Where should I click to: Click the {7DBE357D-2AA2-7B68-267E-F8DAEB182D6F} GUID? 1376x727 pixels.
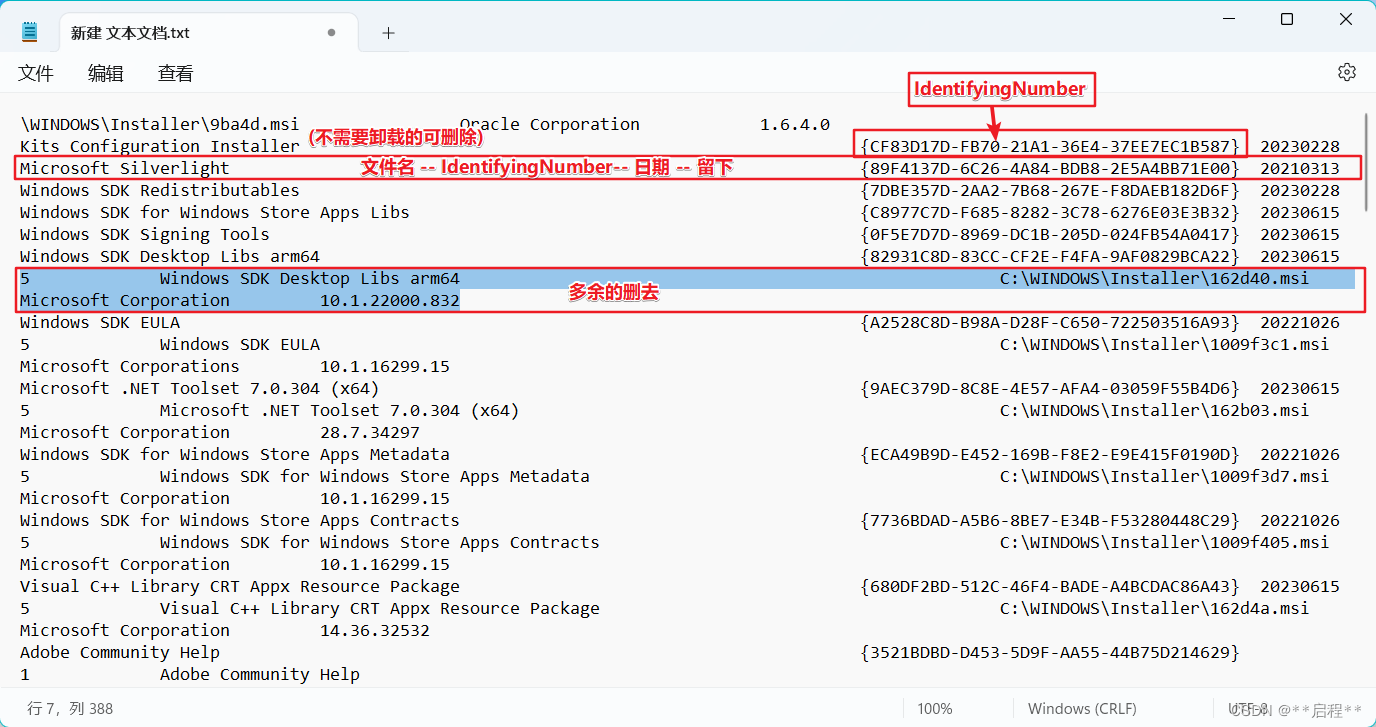pyautogui.click(x=1050, y=190)
